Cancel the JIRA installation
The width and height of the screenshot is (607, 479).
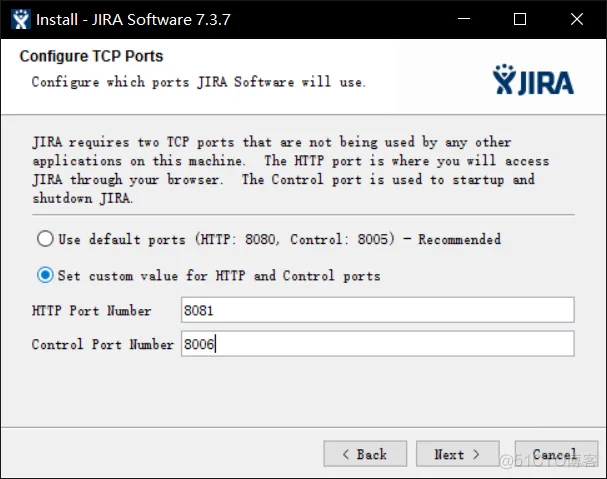pyautogui.click(x=556, y=453)
